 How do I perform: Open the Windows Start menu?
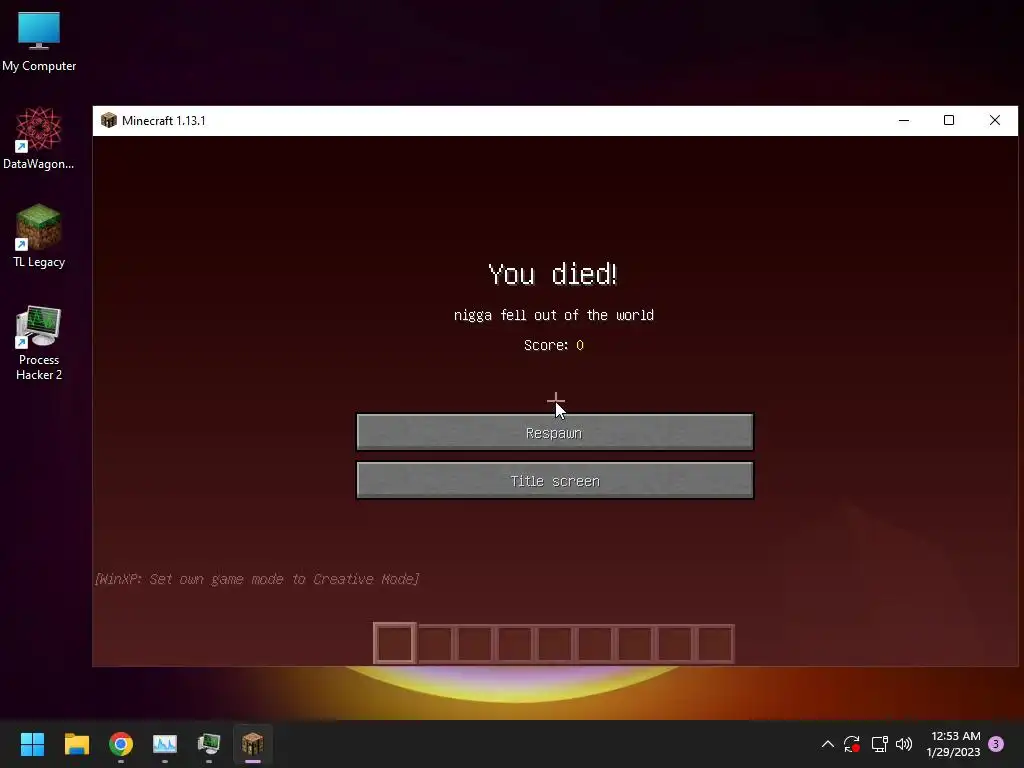[x=32, y=744]
